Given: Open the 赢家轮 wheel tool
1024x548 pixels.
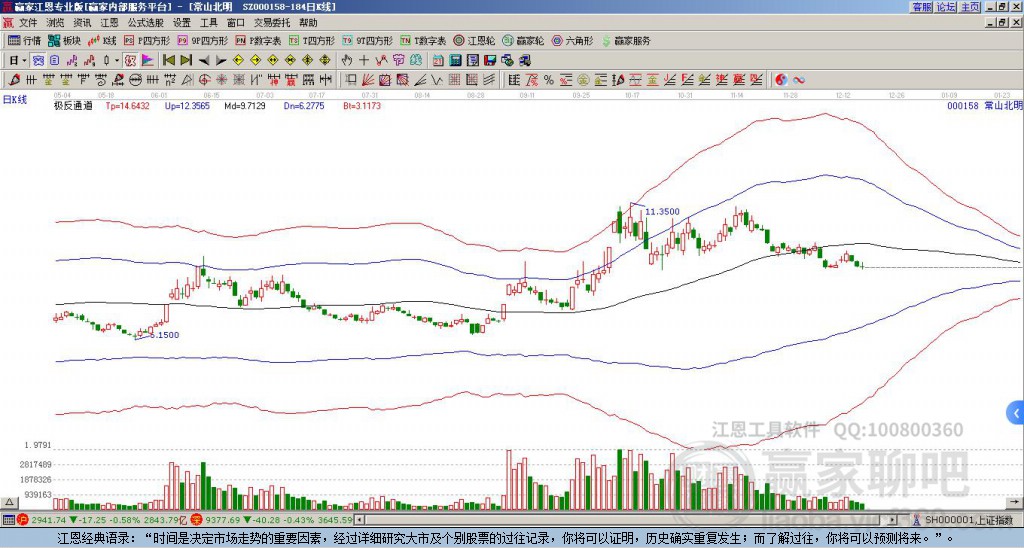Looking at the screenshot, I should click(x=524, y=41).
